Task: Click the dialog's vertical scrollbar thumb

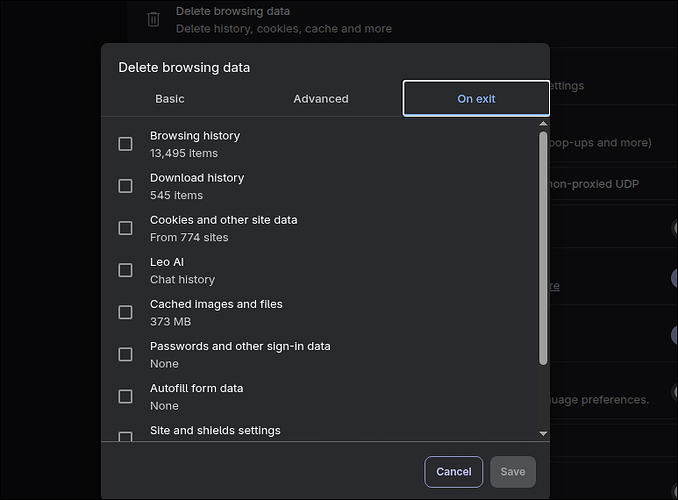Action: point(543,250)
